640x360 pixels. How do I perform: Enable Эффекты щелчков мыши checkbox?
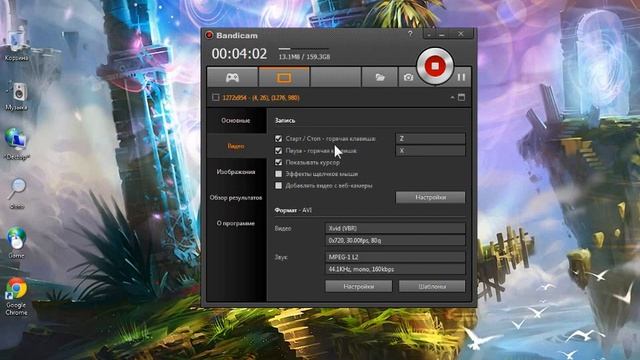click(x=278, y=174)
